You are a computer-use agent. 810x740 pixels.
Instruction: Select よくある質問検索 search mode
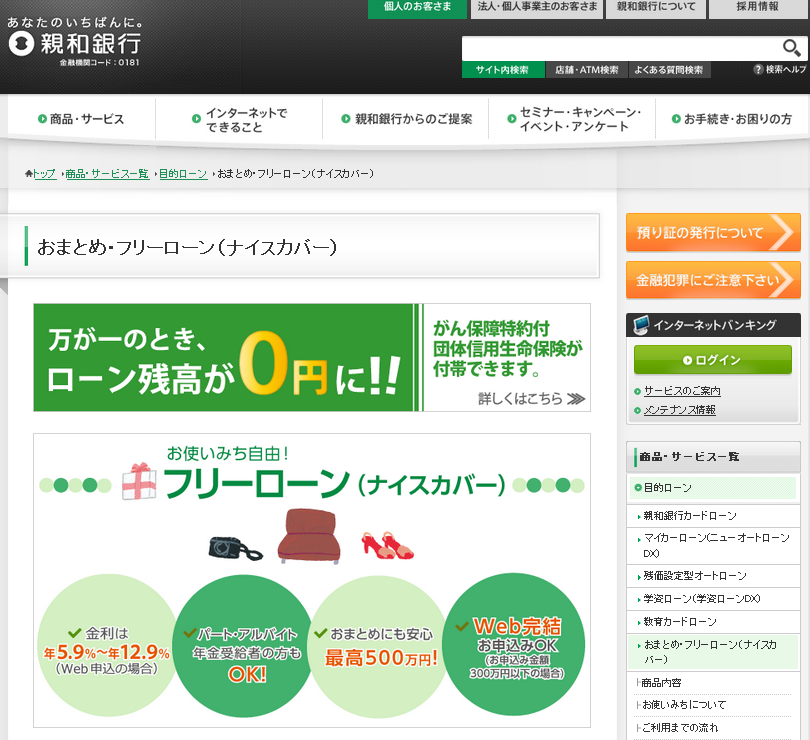point(669,70)
